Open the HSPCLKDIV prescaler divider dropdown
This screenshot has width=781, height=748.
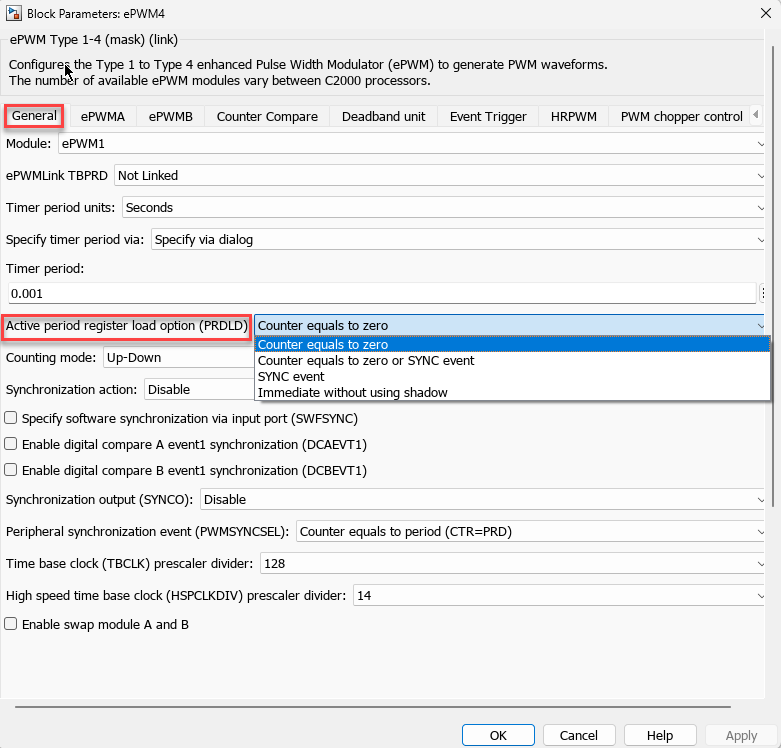click(559, 595)
